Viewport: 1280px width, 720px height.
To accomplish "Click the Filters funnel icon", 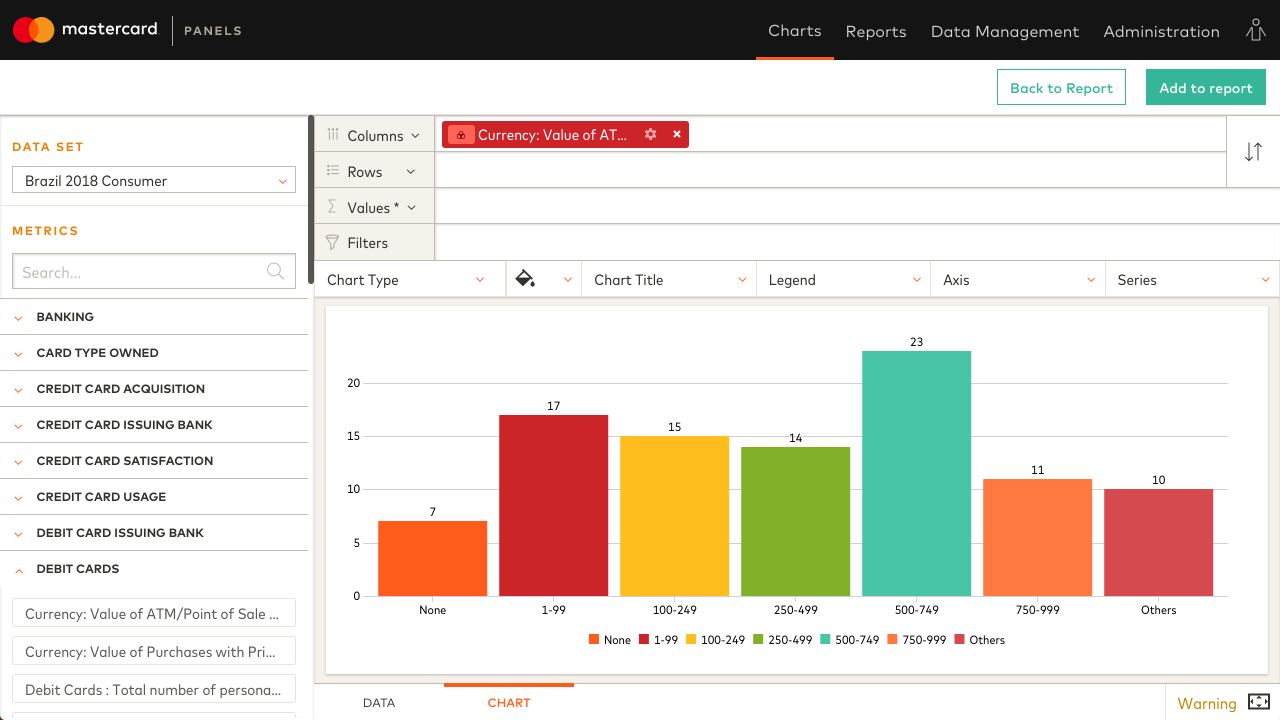I will click(x=331, y=242).
